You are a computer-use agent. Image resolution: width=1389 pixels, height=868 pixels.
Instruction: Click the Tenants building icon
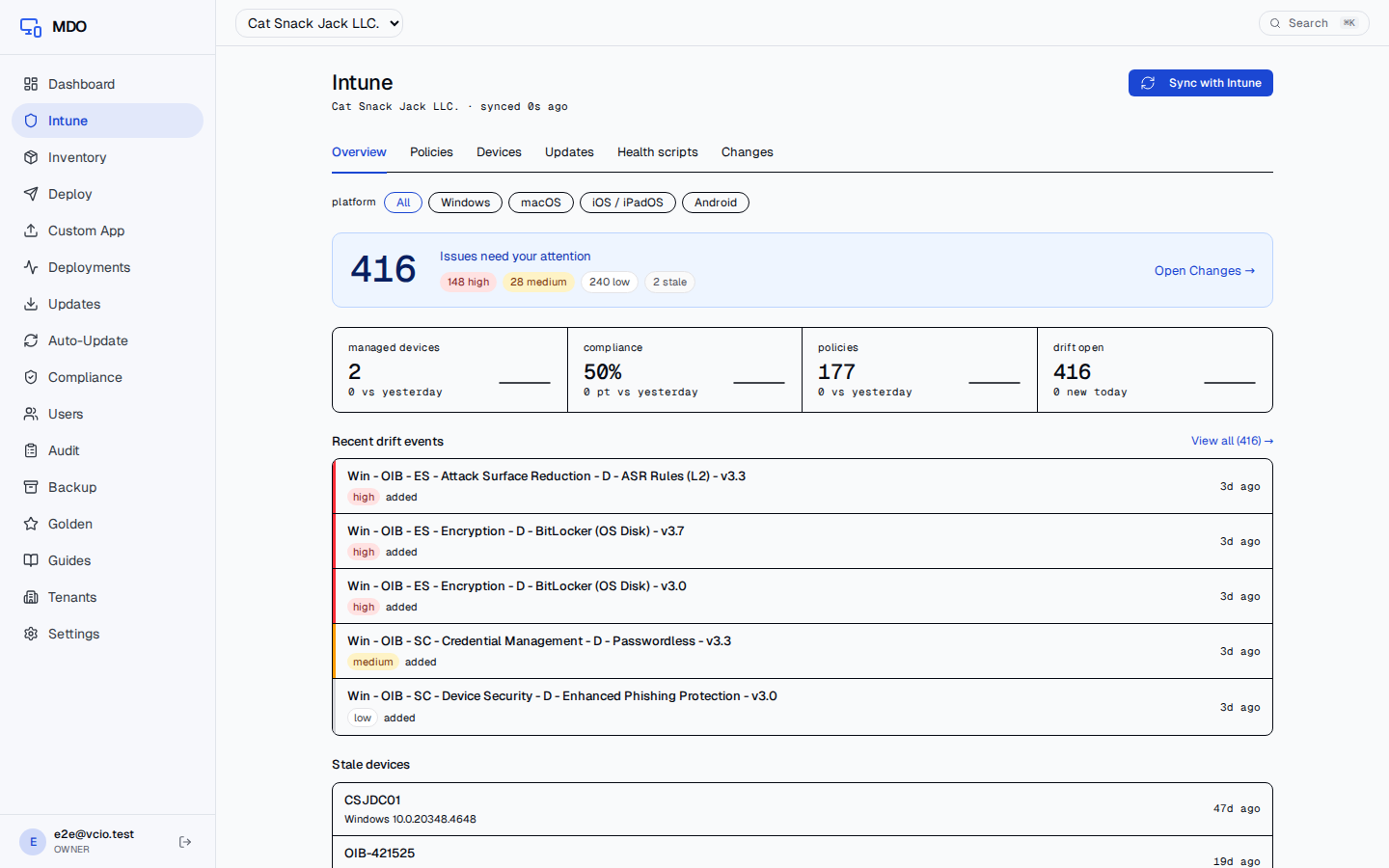31,597
